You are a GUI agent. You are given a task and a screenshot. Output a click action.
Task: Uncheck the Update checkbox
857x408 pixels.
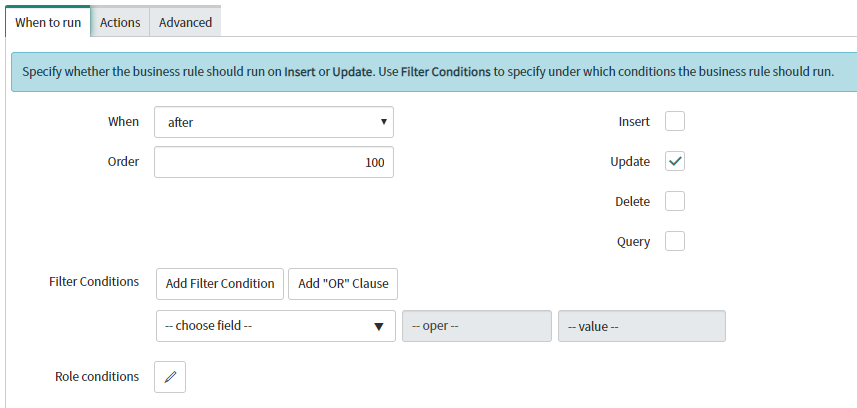click(674, 161)
